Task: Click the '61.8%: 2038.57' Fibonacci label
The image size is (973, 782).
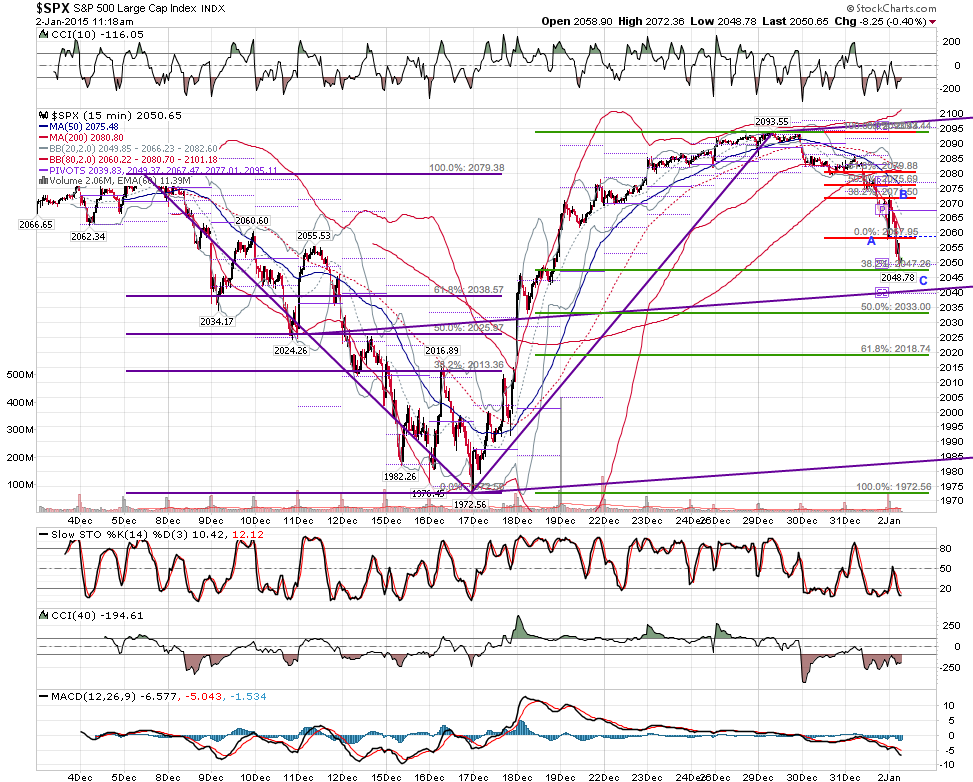Action: (469, 290)
